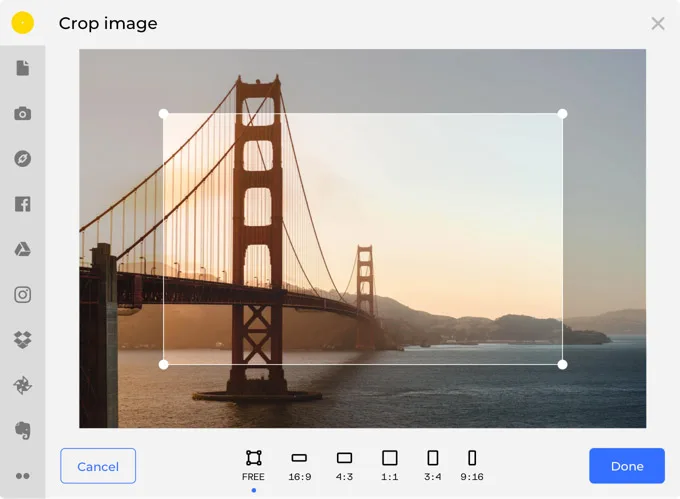This screenshot has height=499, width=680.
Task: Pick the 9:16 vertical crop preset
Action: point(472,465)
